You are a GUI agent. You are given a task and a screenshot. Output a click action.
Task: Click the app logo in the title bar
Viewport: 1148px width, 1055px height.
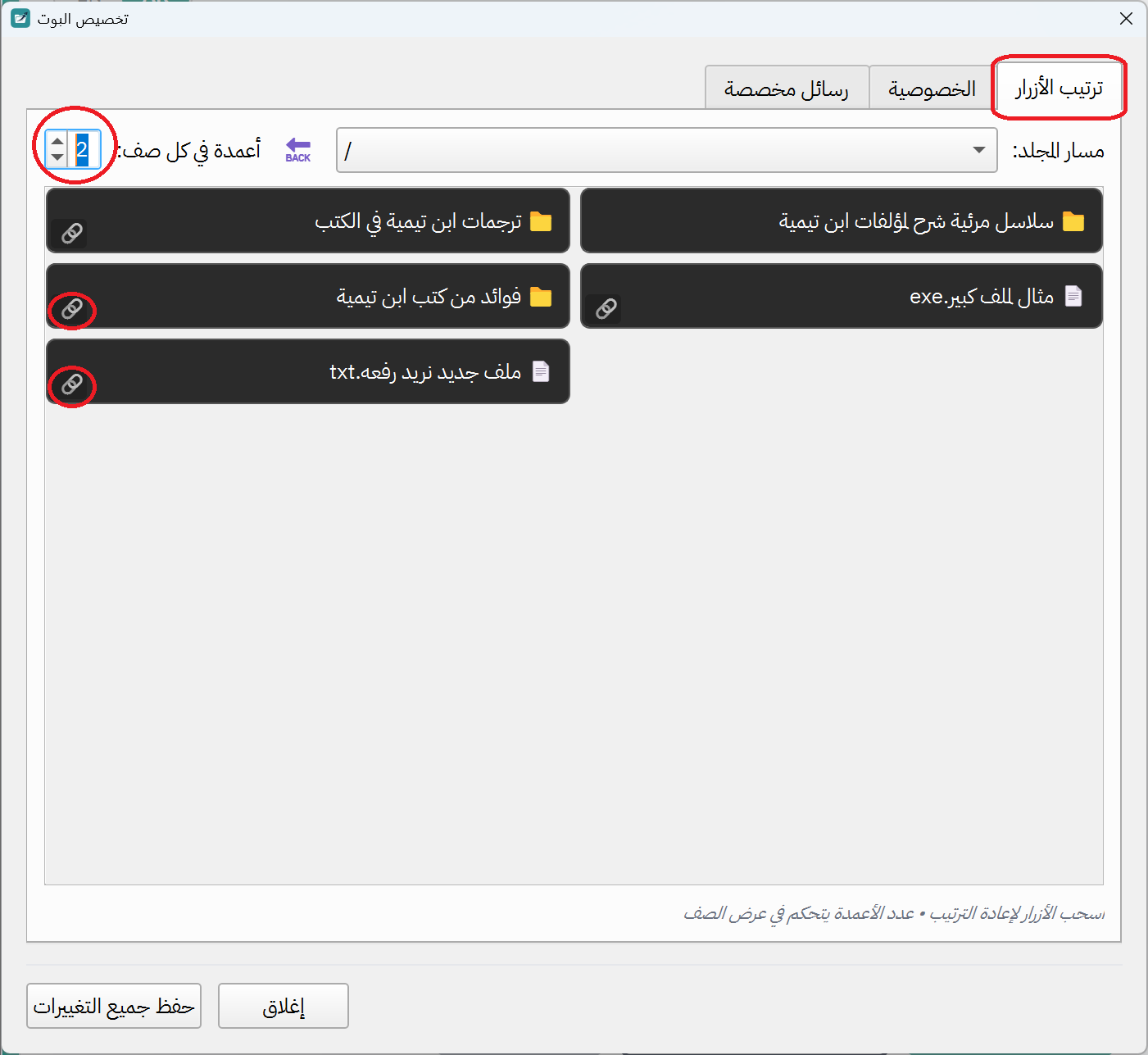[19, 18]
